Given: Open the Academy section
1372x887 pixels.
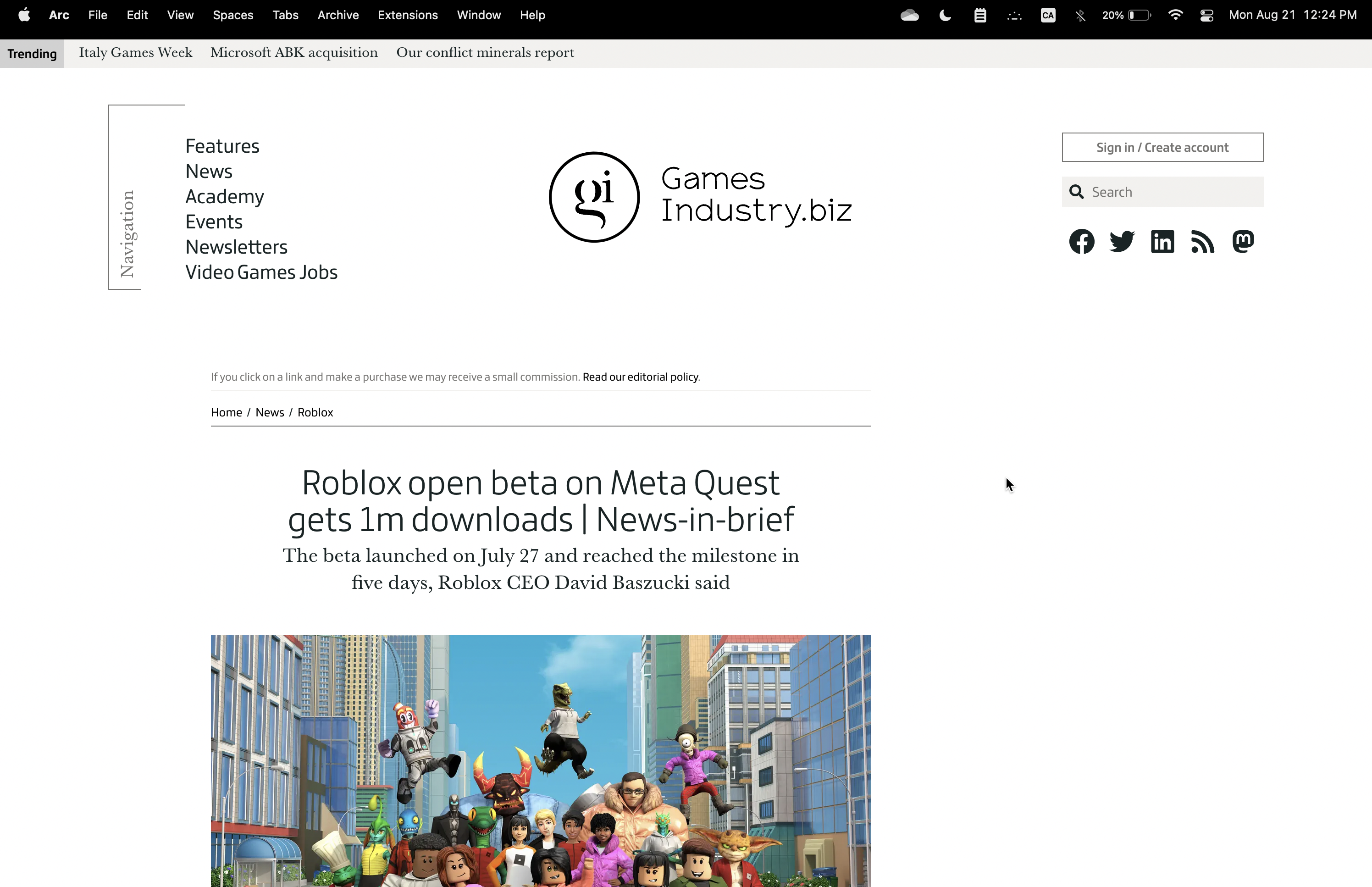Looking at the screenshot, I should tap(225, 197).
